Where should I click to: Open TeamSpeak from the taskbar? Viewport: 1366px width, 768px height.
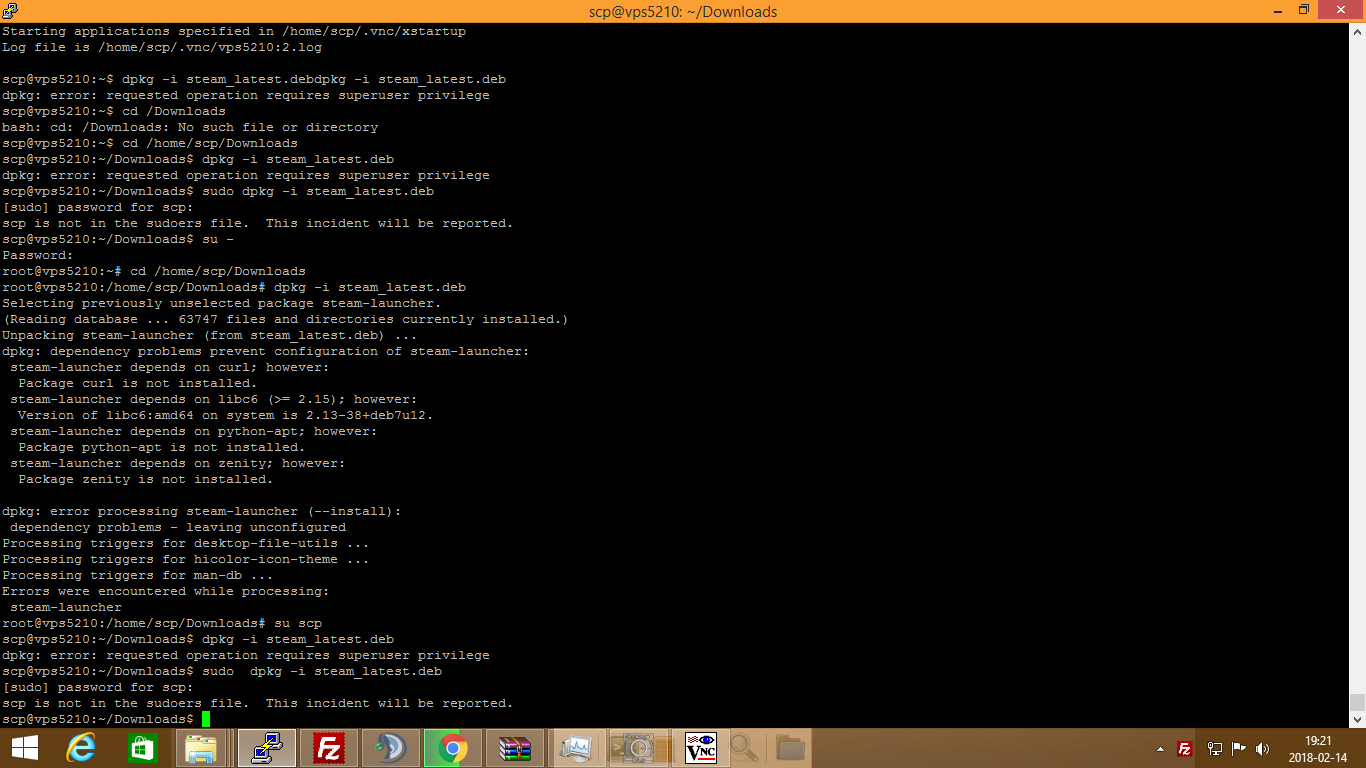(x=389, y=748)
